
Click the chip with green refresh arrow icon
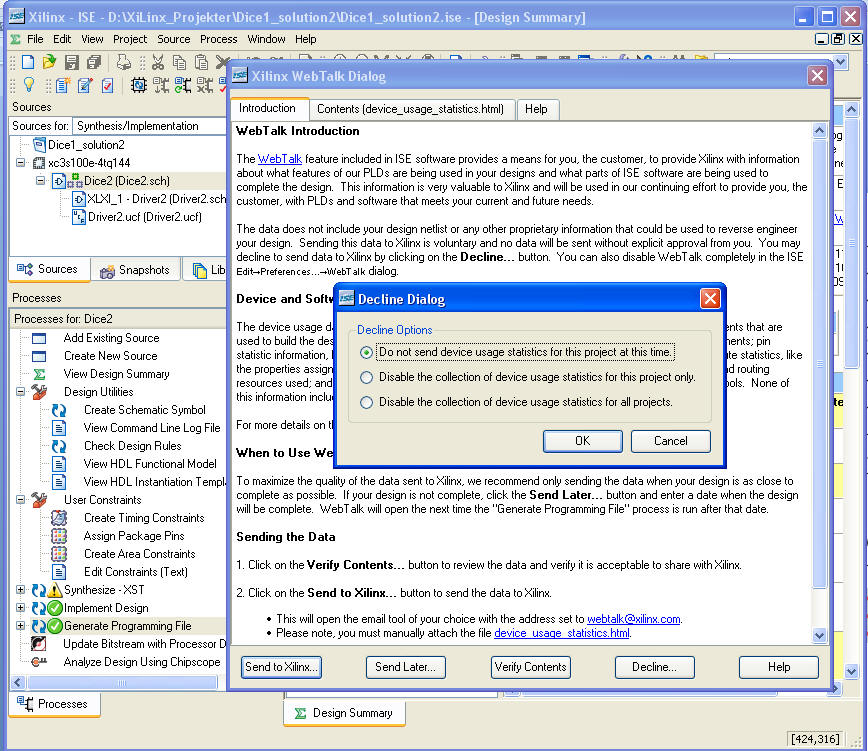click(183, 85)
